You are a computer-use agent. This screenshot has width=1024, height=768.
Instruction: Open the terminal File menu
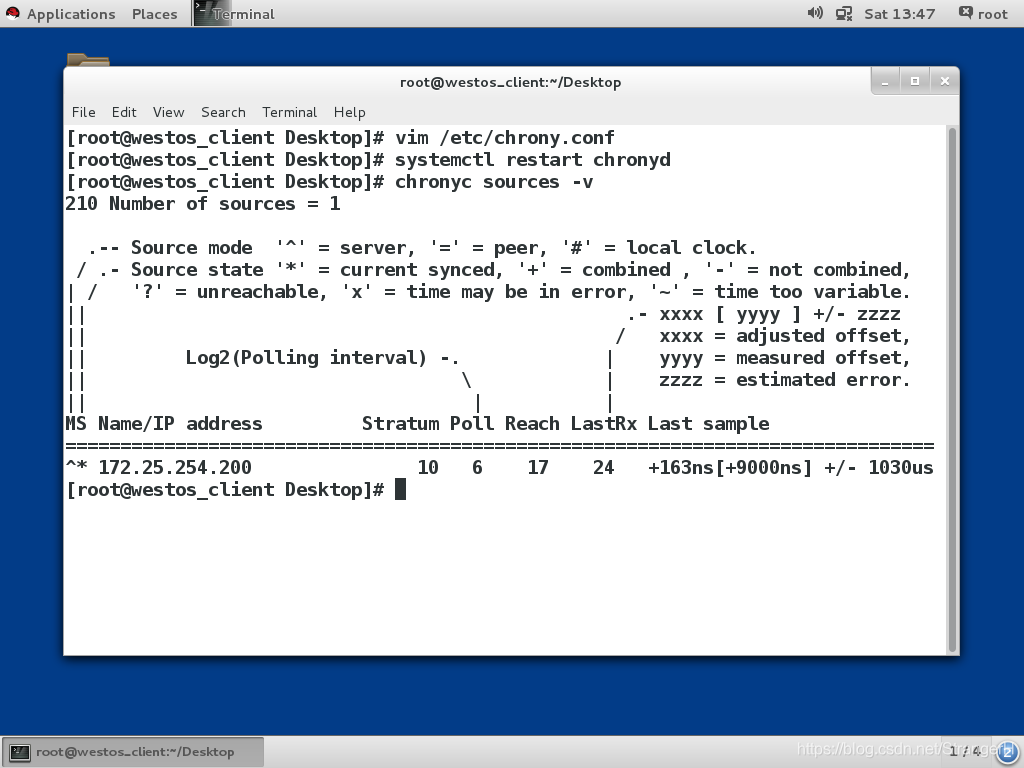click(84, 112)
